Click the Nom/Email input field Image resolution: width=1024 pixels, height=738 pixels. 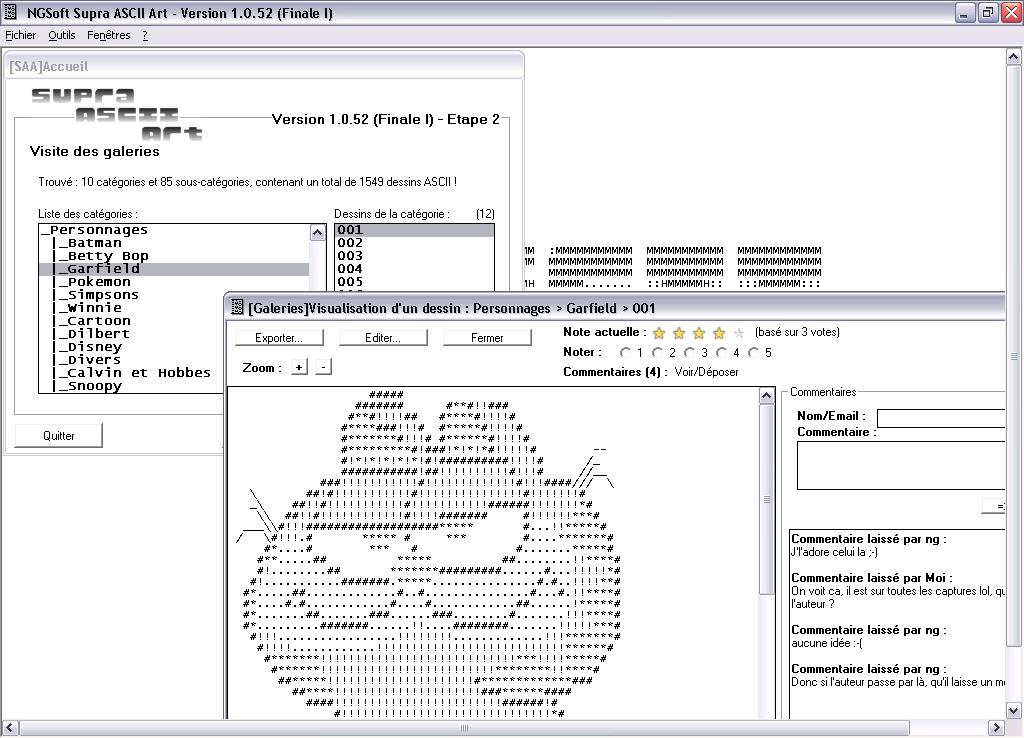(x=940, y=418)
